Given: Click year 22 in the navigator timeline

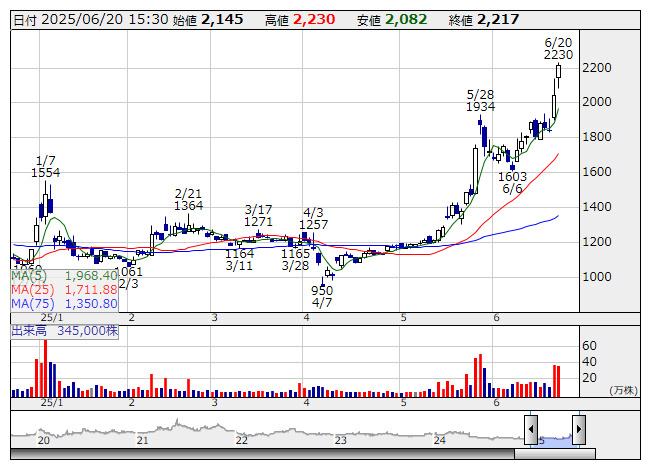Looking at the screenshot, I should (242, 440).
